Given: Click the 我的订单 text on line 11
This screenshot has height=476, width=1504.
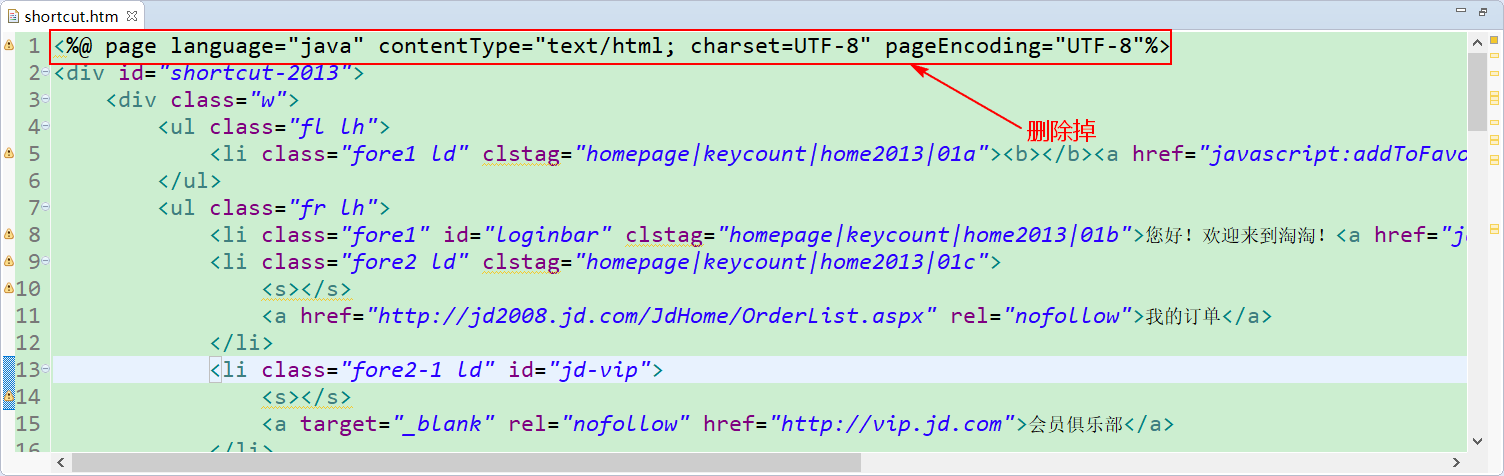Looking at the screenshot, I should 1183,316.
